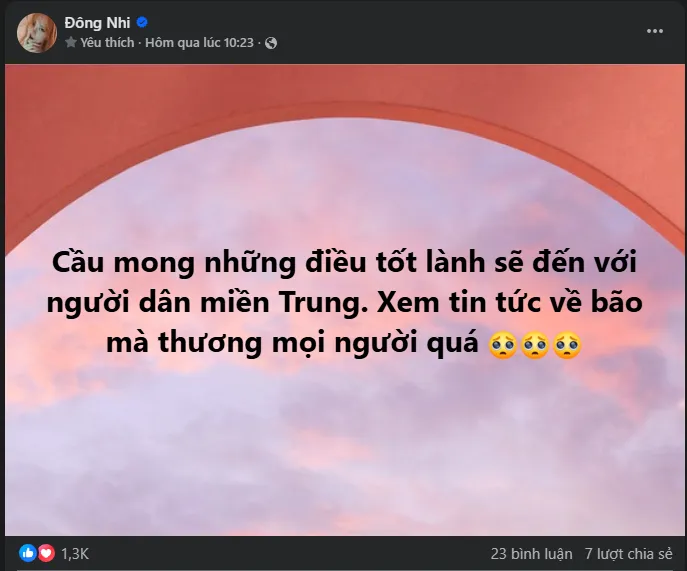Click Đông Nhi's profile avatar
687x571 pixels.
point(37,33)
